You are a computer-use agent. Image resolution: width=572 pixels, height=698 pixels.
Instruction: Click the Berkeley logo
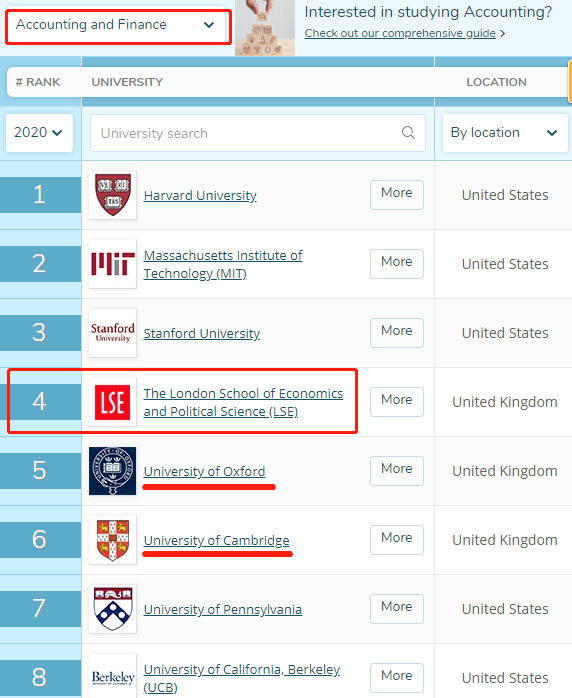(x=113, y=677)
